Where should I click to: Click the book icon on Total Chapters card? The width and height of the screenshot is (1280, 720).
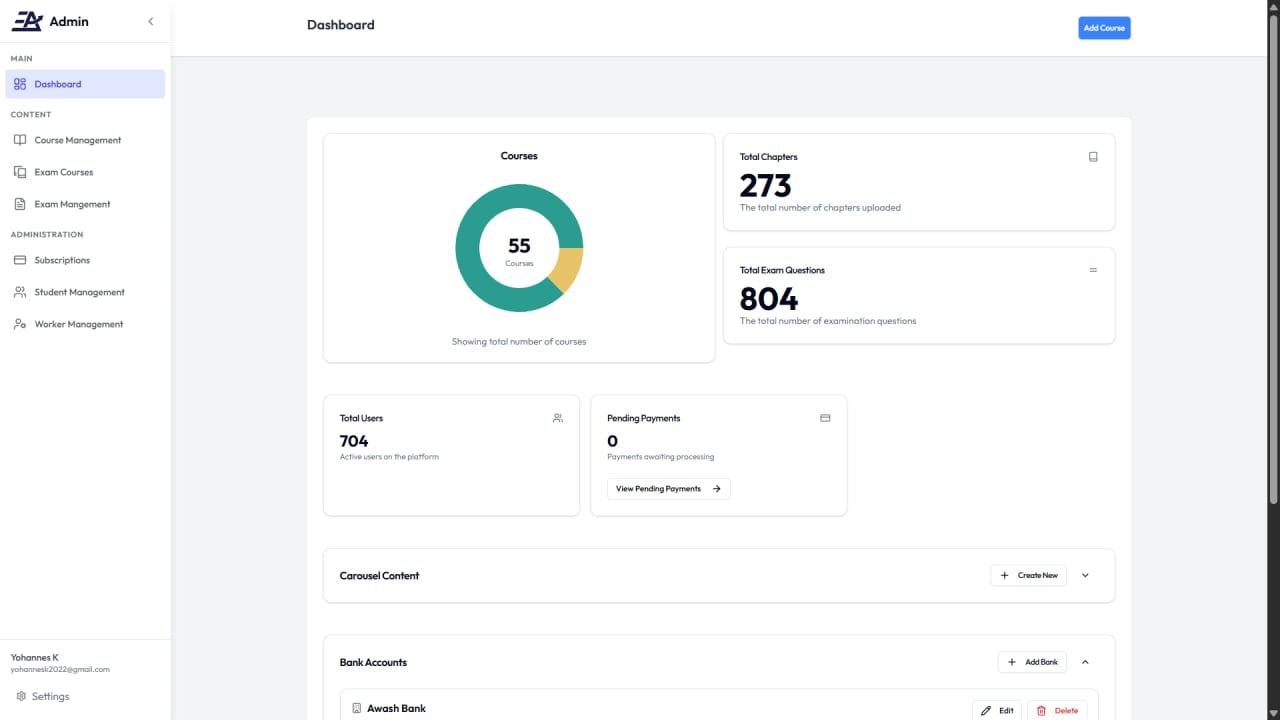(x=1093, y=157)
